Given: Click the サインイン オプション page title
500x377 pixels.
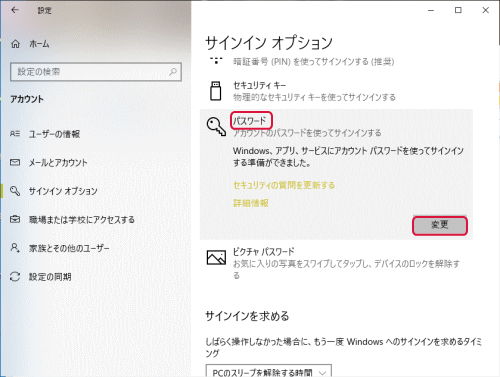Looking at the screenshot, I should pos(269,43).
